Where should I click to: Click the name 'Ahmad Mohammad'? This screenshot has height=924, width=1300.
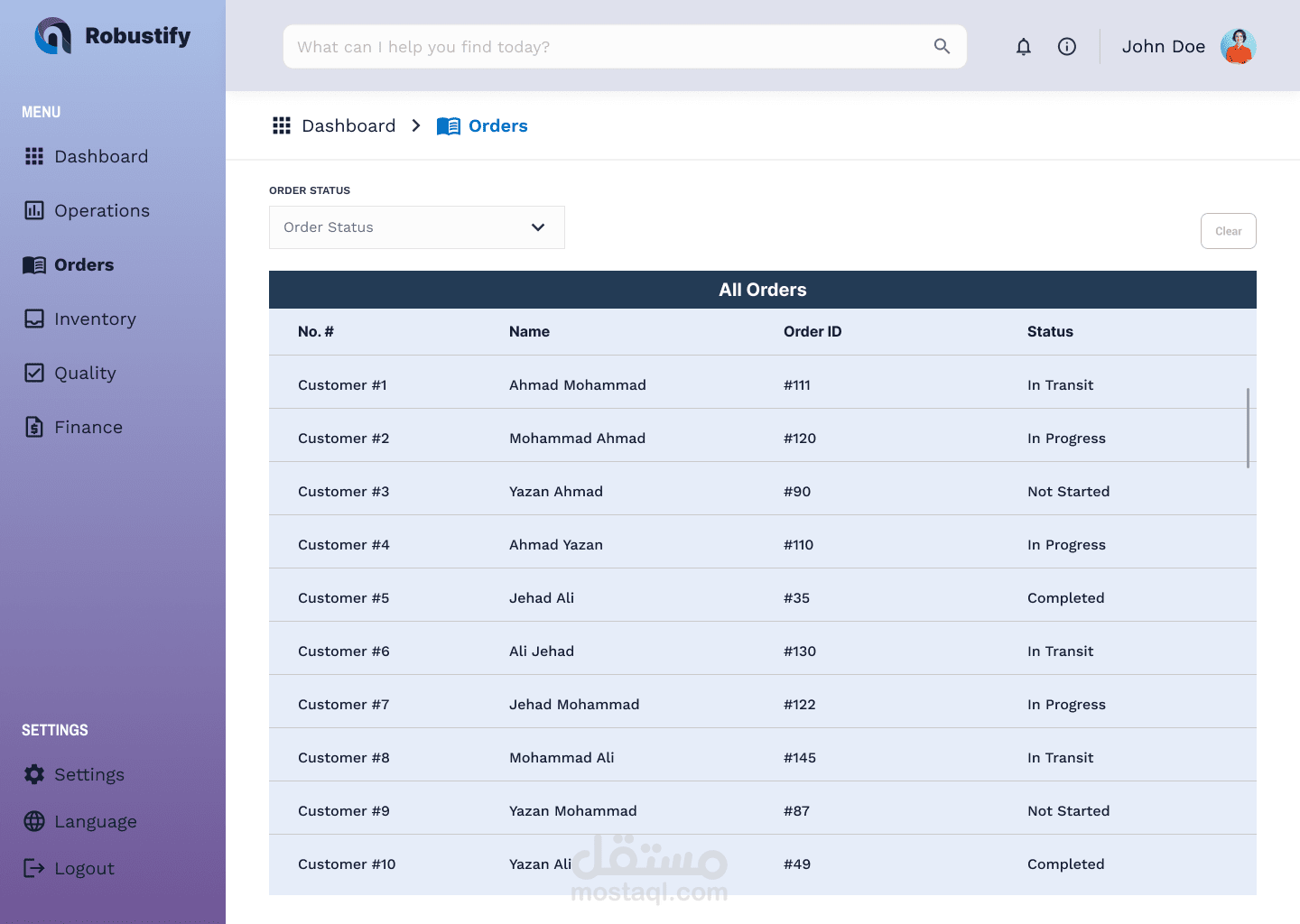(x=578, y=384)
